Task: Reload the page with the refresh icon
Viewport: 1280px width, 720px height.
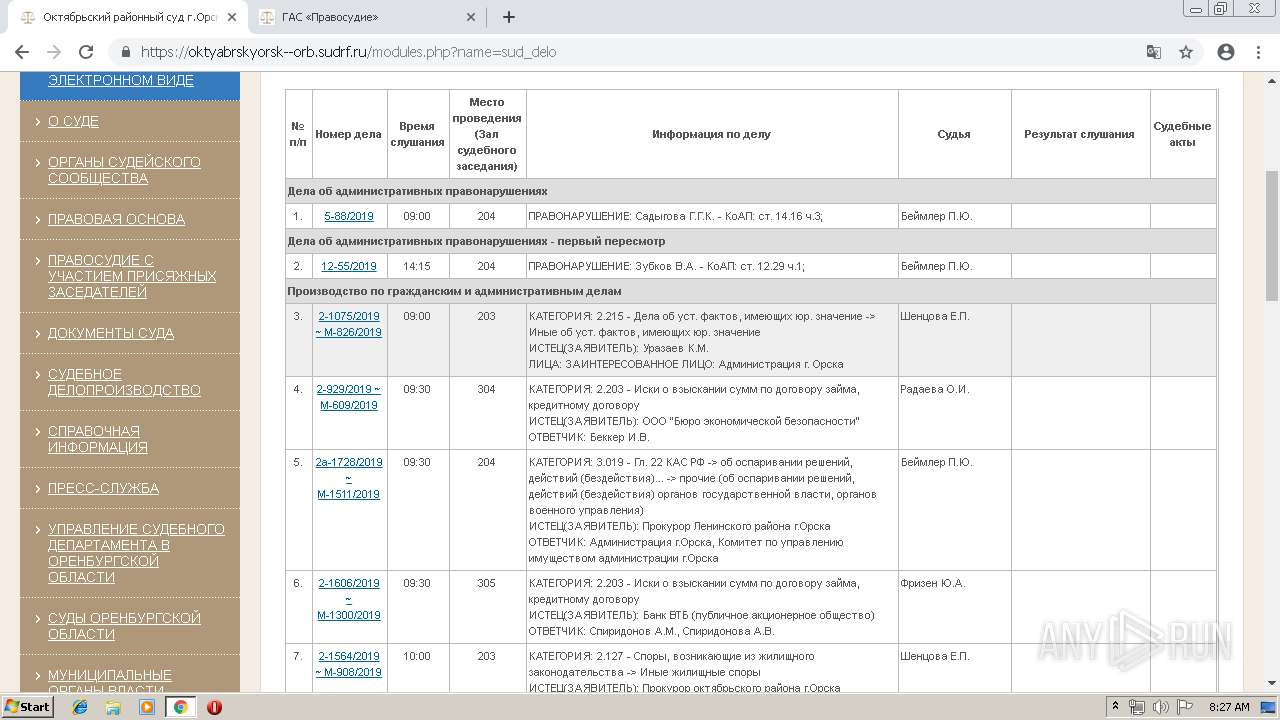Action: 86,52
